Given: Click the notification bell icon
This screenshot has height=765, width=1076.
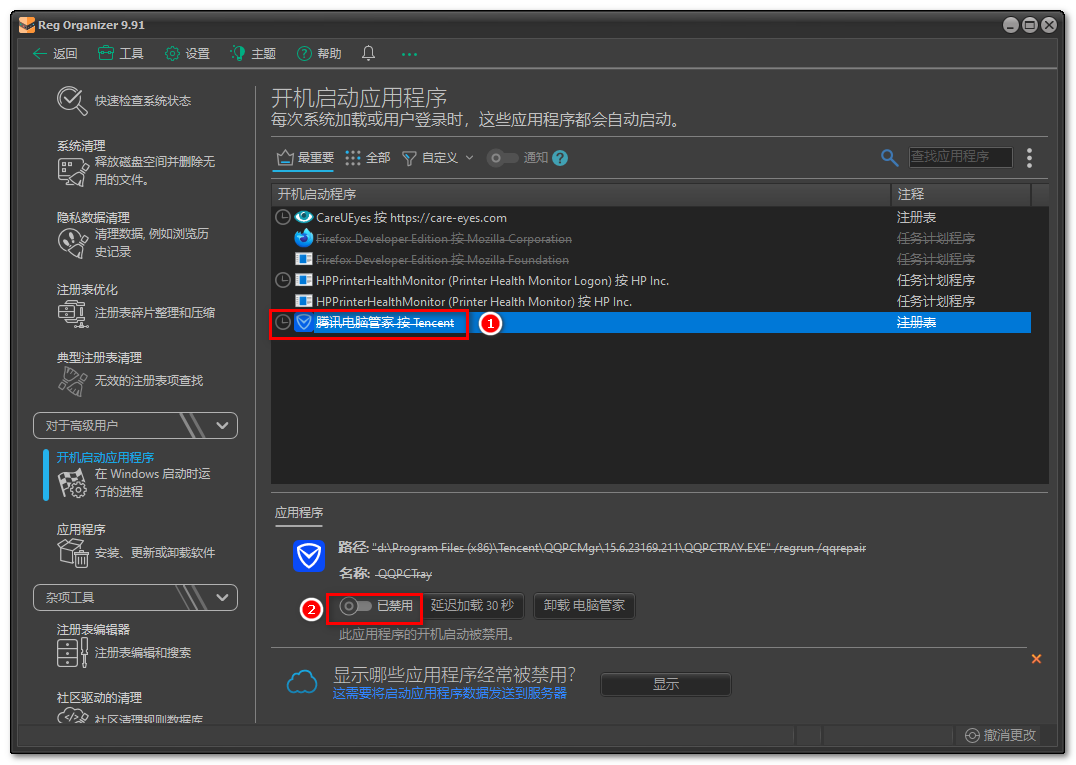Looking at the screenshot, I should click(x=369, y=54).
